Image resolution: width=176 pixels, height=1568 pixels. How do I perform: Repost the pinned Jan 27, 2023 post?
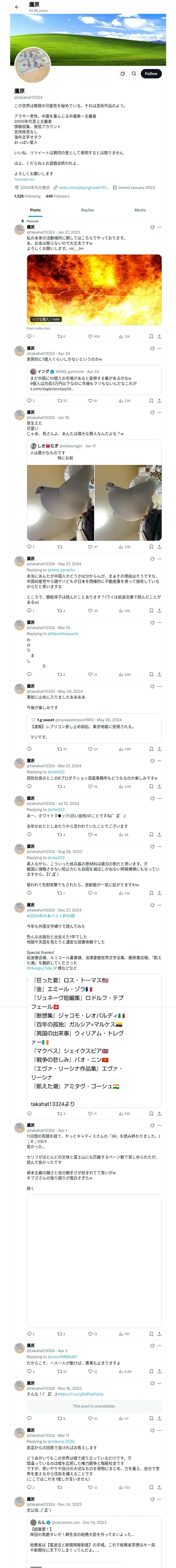tap(59, 337)
